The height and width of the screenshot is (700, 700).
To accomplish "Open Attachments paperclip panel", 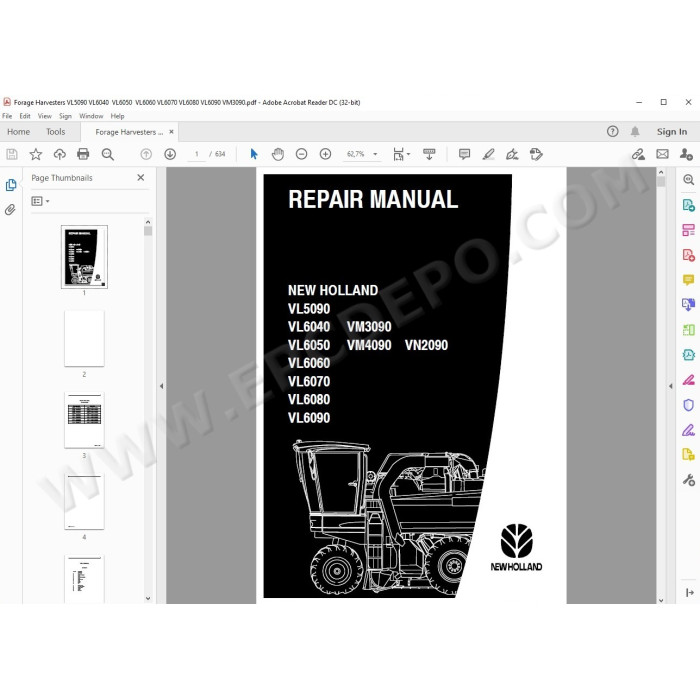I will click(x=10, y=209).
